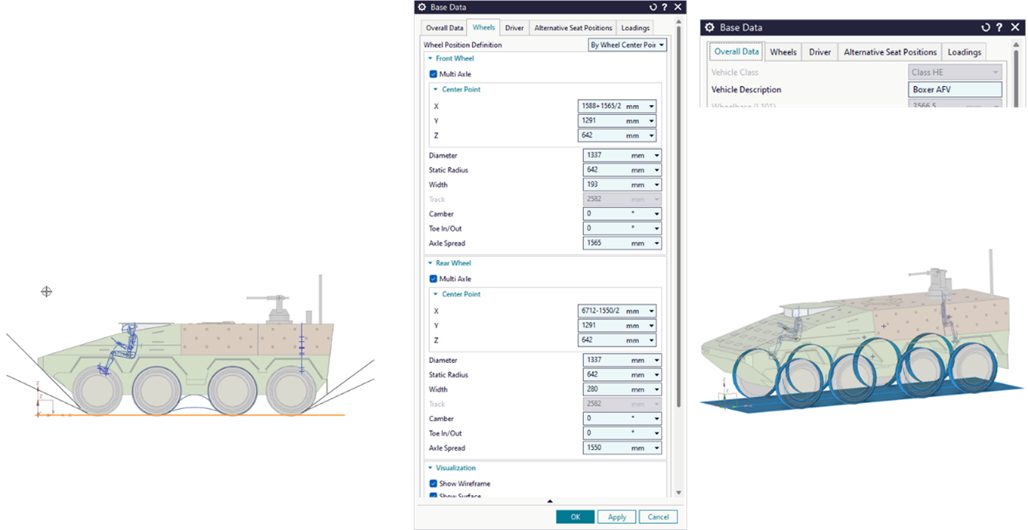The image size is (1028, 530).
Task: Collapse the Front Wheel section
Action: click(x=430, y=59)
